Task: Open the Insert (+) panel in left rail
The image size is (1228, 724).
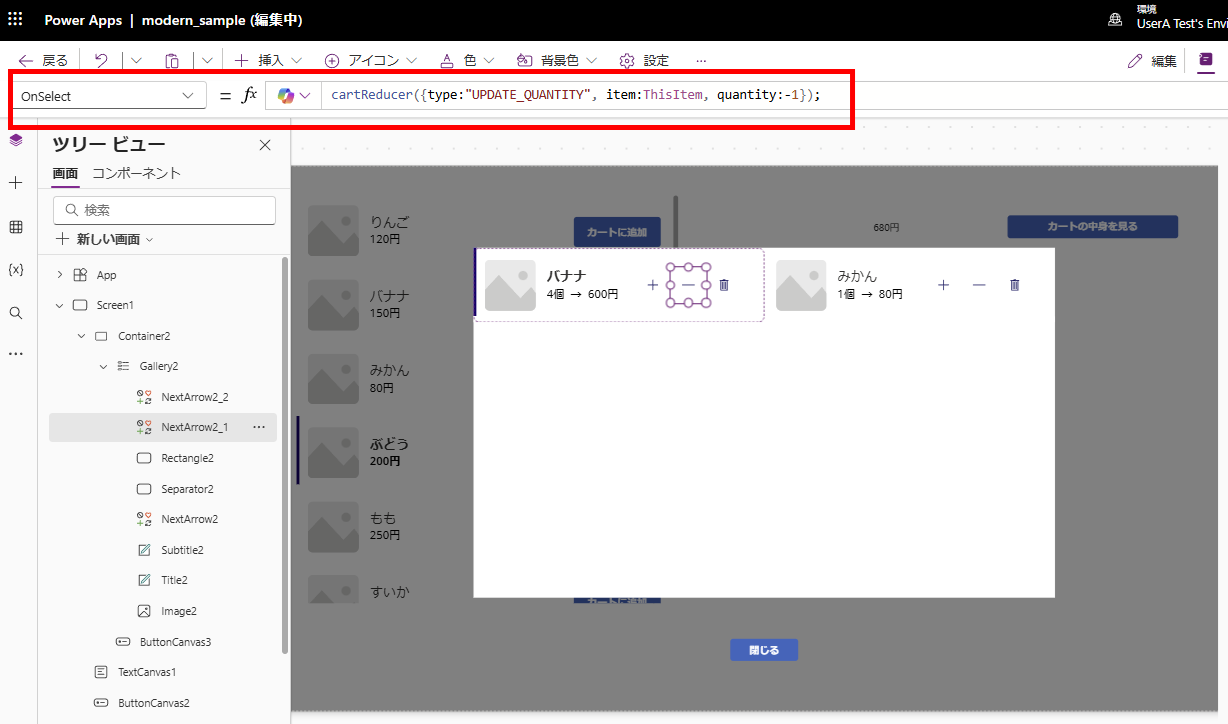Action: click(15, 183)
